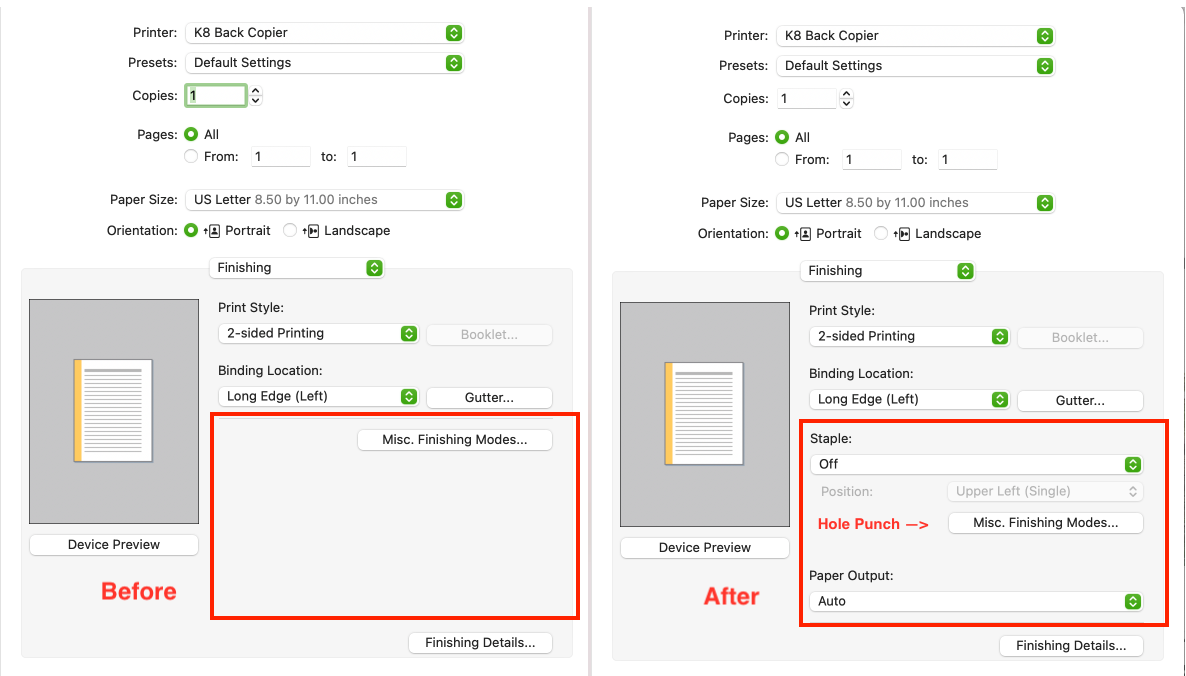Viewport: 1186px width, 676px height.
Task: Click page preview thumbnail in After dialog
Action: pos(704,414)
